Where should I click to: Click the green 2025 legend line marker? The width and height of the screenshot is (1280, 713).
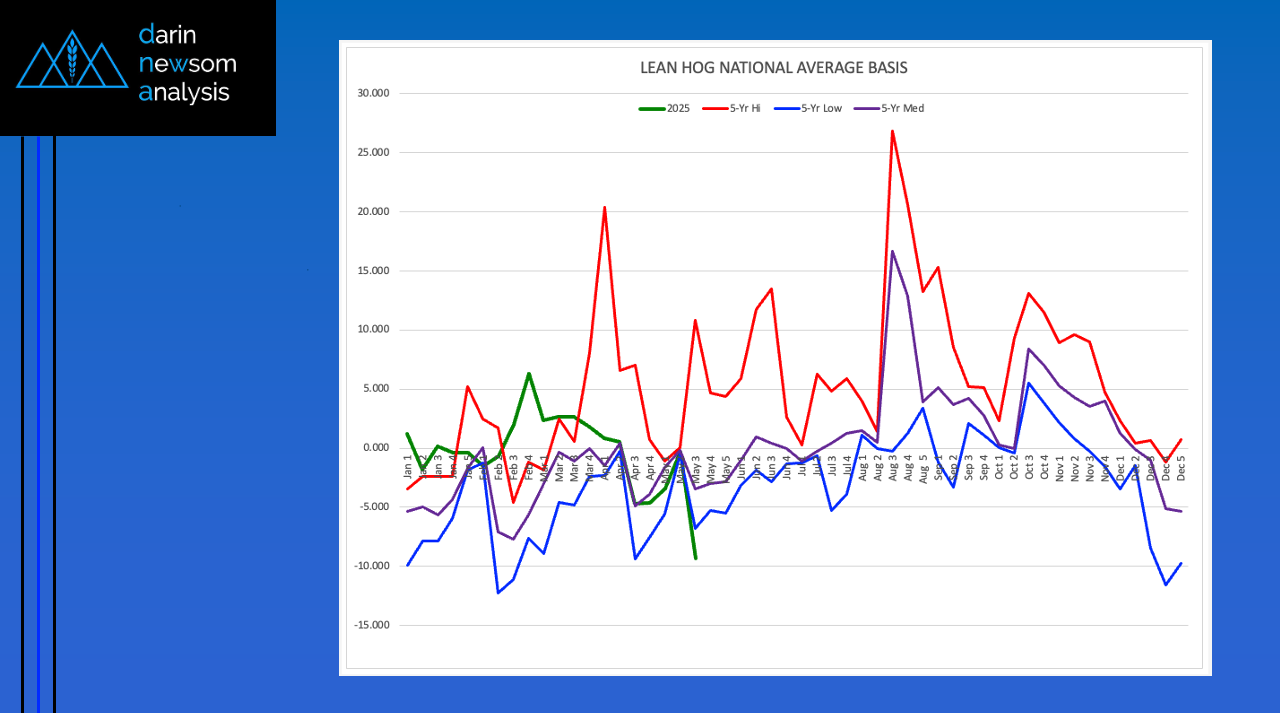click(653, 108)
